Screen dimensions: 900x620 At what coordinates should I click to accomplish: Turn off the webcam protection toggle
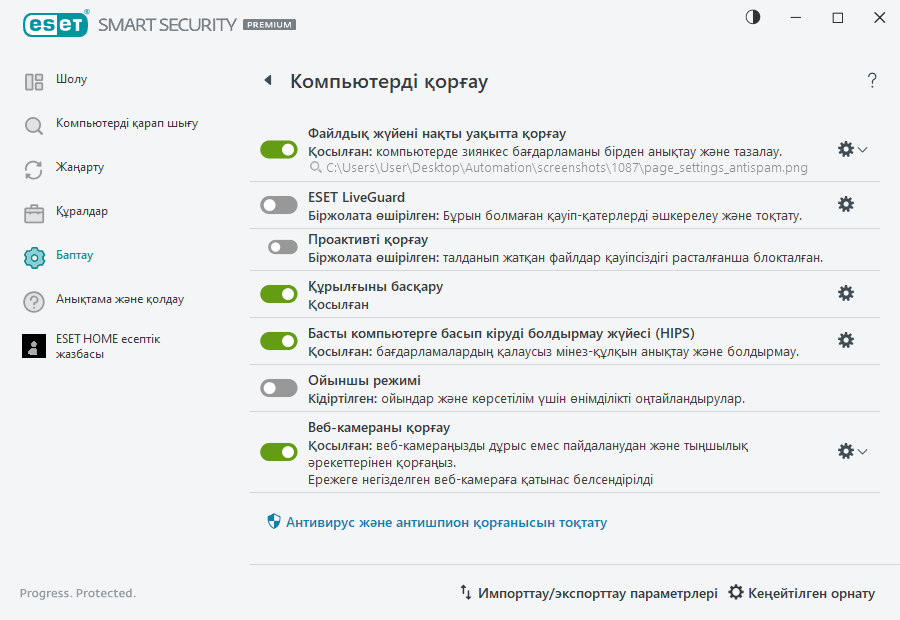coord(279,451)
